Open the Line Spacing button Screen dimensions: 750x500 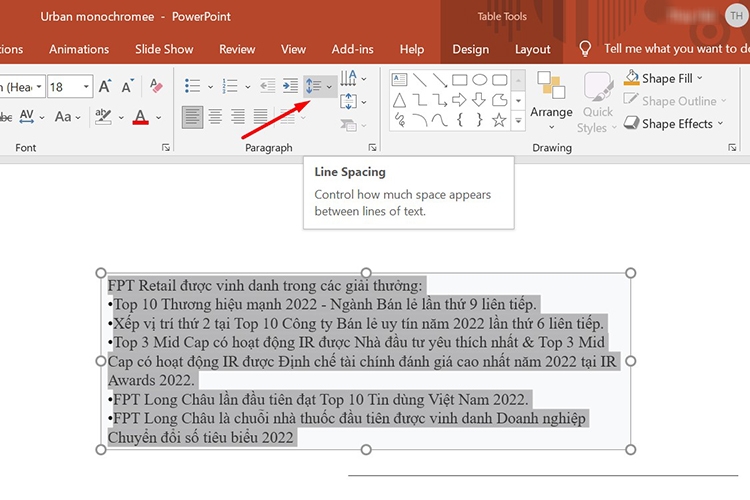313,86
